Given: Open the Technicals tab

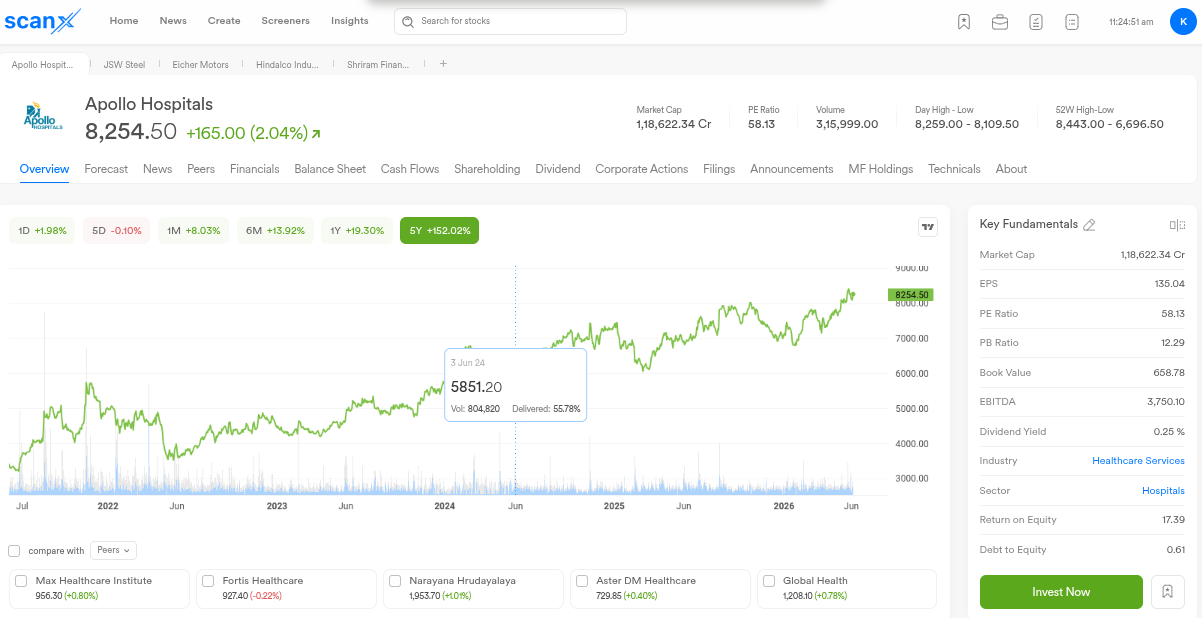Looking at the screenshot, I should [954, 169].
